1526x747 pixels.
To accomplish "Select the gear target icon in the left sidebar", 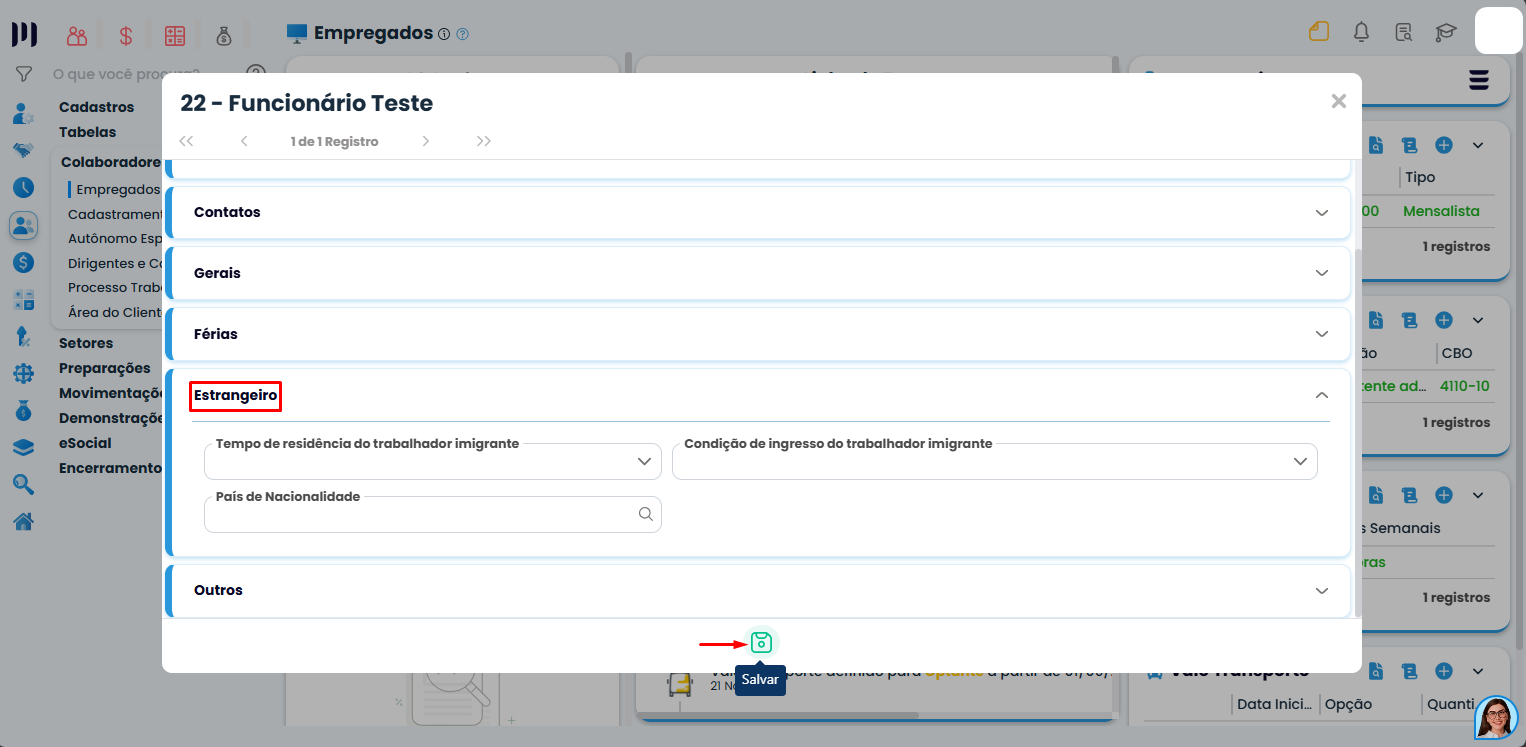I will click(23, 373).
